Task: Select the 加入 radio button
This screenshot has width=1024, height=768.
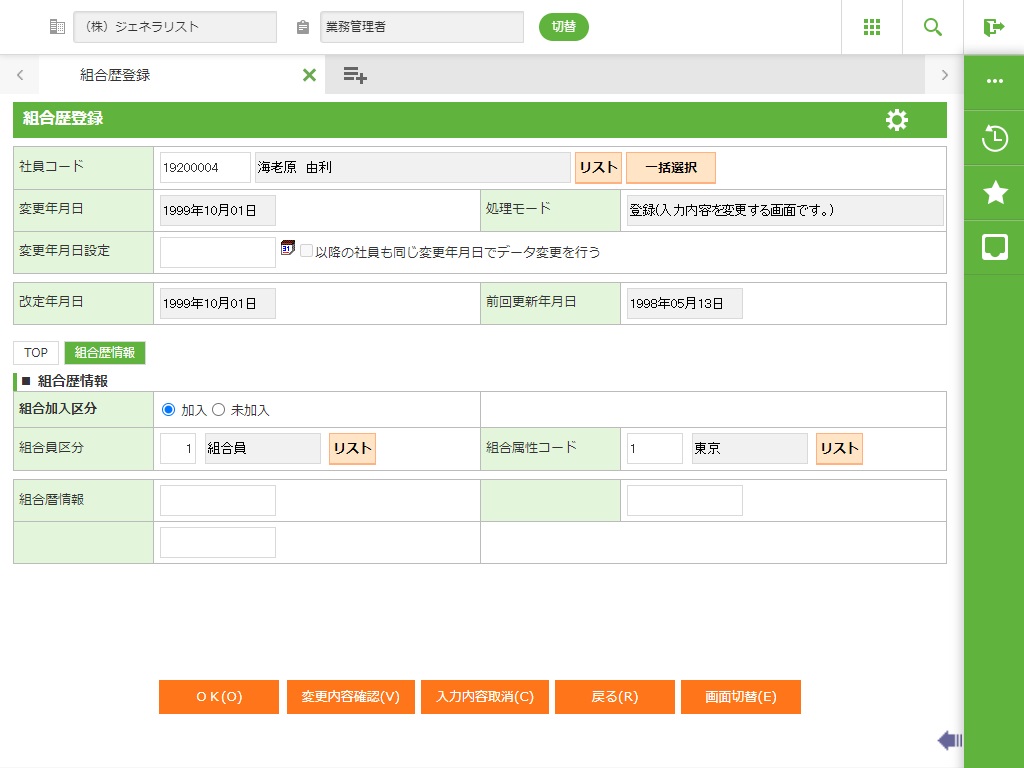Action: [x=168, y=410]
